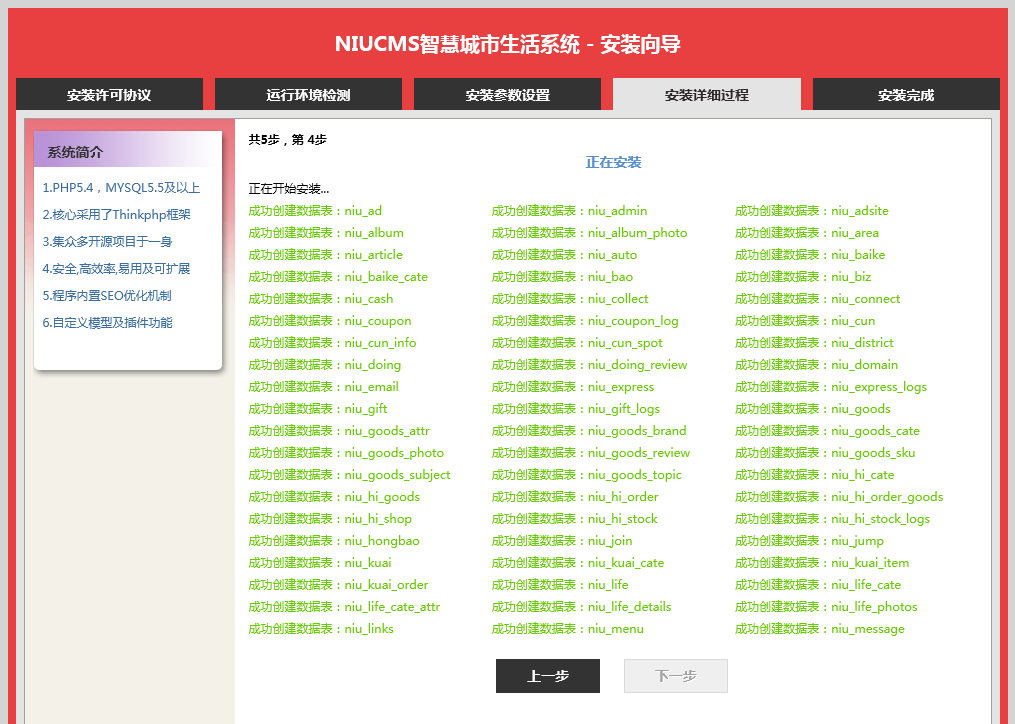Click log entry niu_life_details

tap(581, 607)
